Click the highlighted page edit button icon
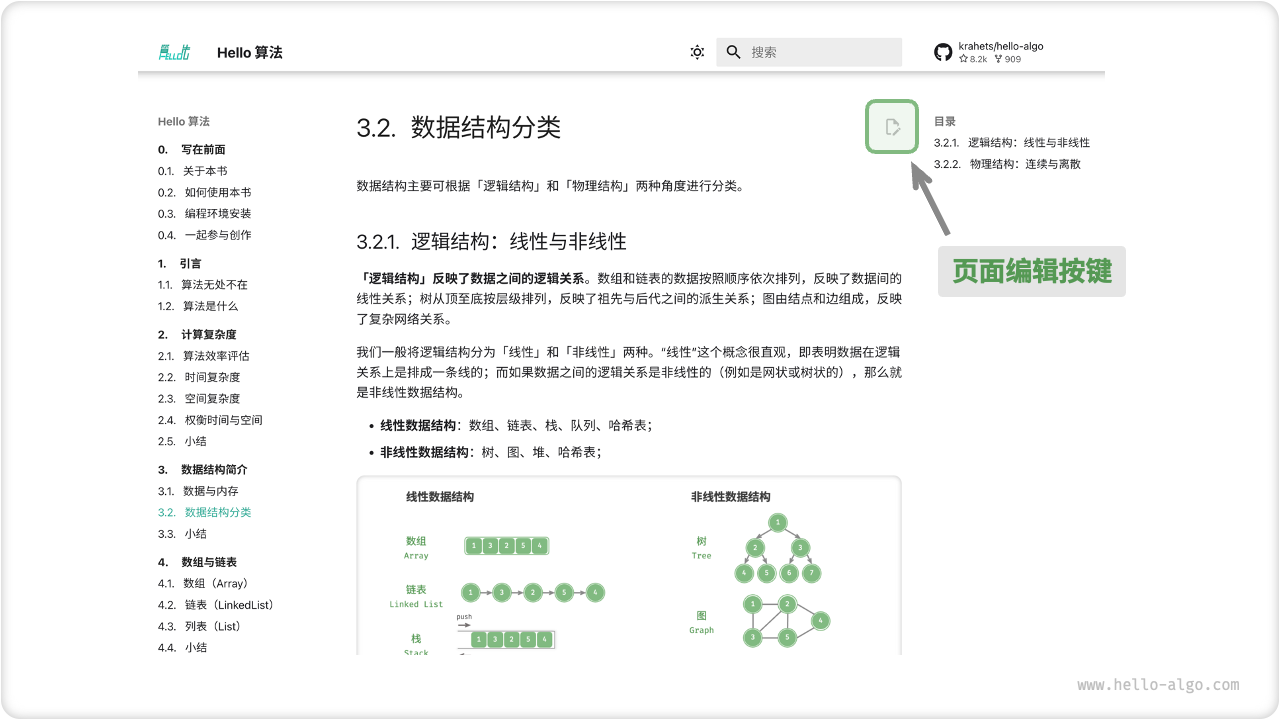The image size is (1280, 720). [891, 126]
